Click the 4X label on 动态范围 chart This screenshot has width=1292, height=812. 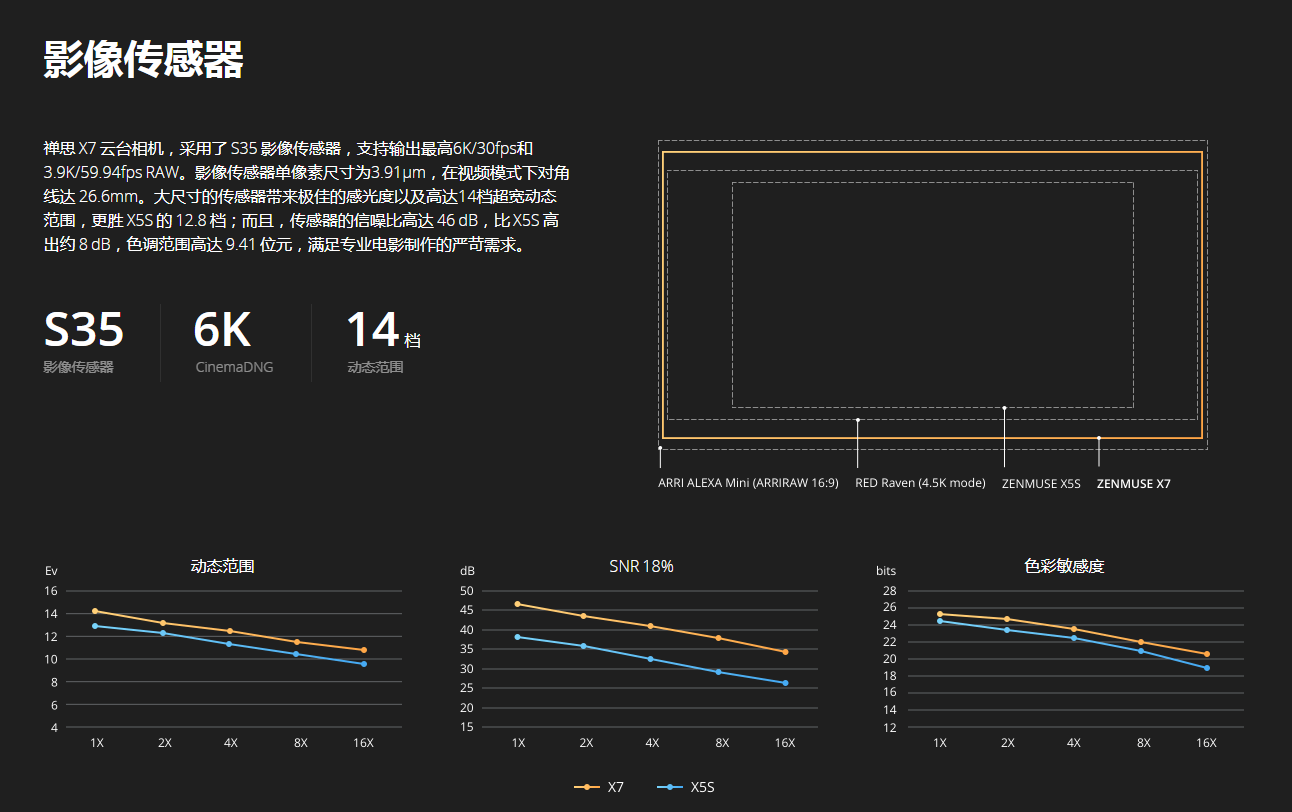[x=231, y=743]
